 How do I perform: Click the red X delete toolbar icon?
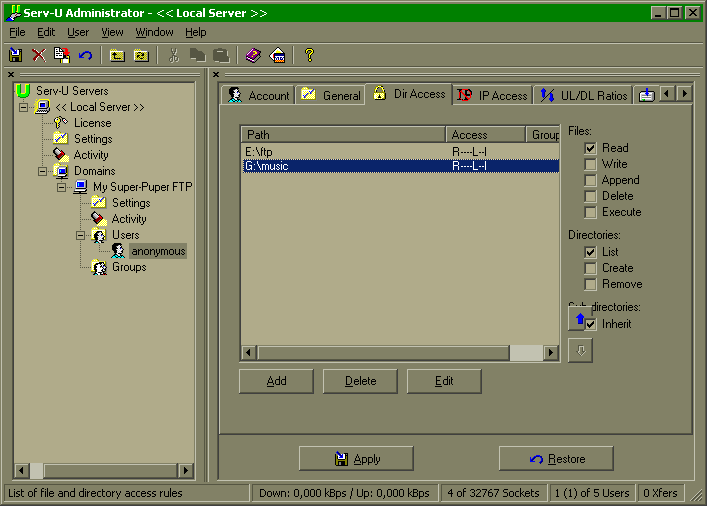(39, 55)
